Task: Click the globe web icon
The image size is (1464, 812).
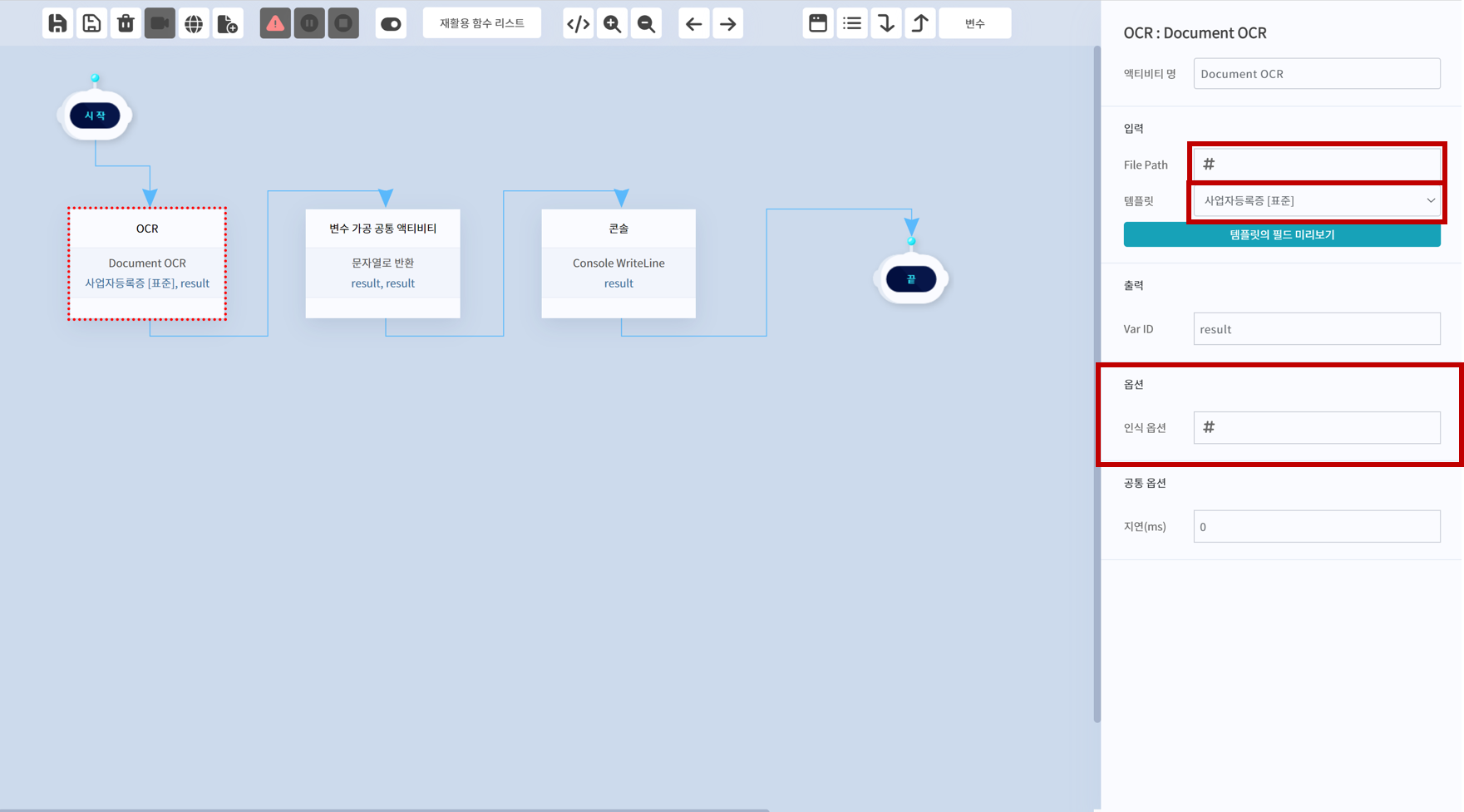Action: 194,23
